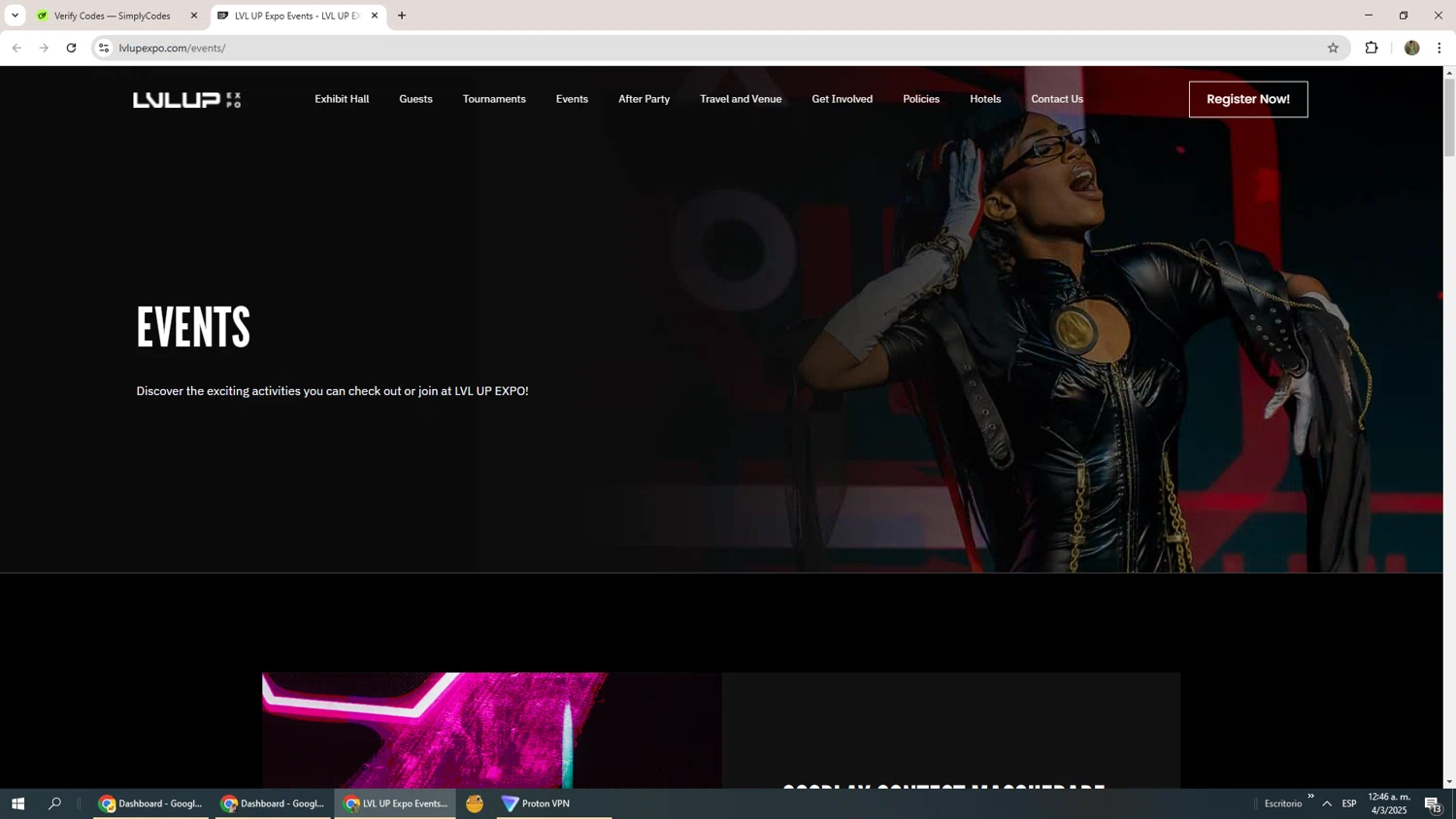Image resolution: width=1456 pixels, height=819 pixels.
Task: Open the Hotels page
Action: 985,99
